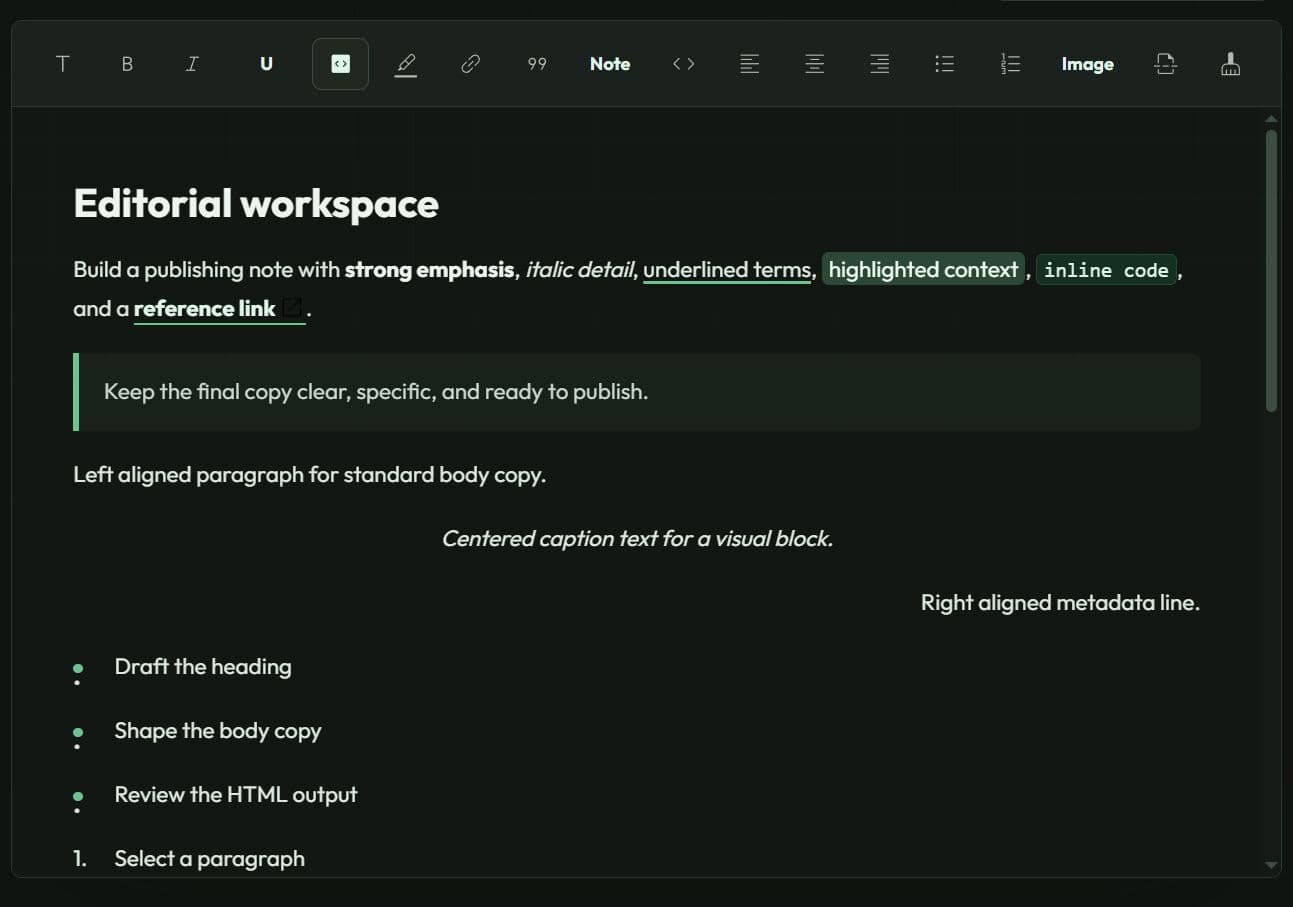
Task: Select the T text style tool
Action: 63,64
